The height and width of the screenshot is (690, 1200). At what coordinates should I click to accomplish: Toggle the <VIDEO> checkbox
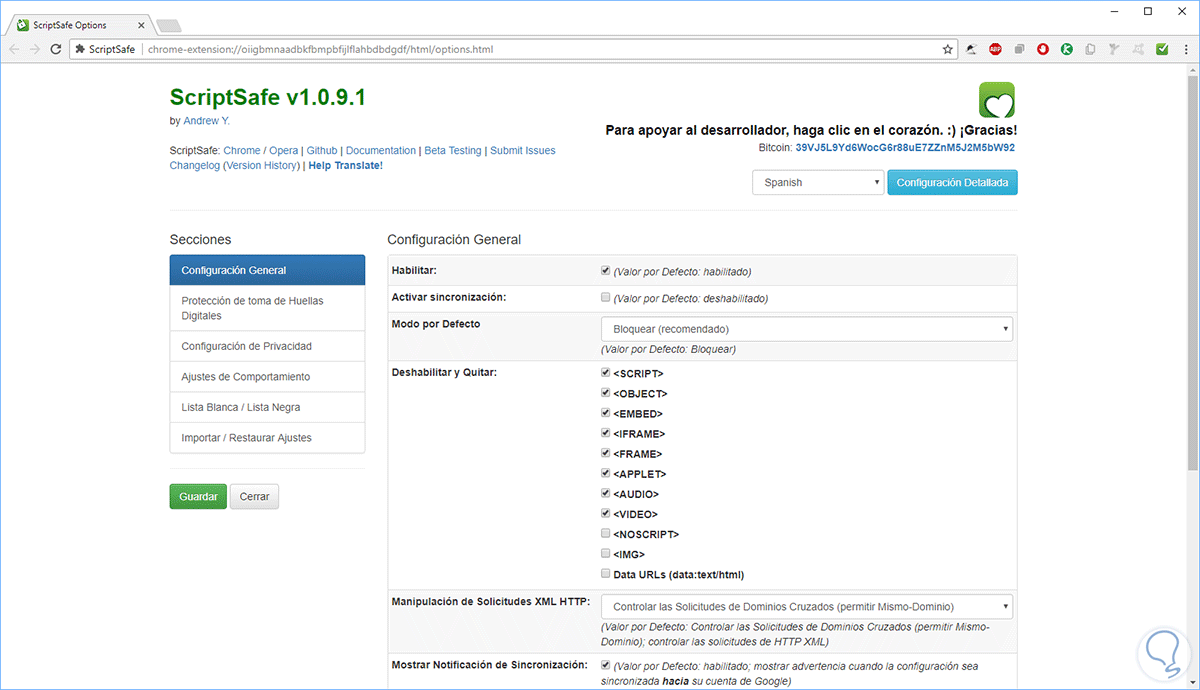click(x=605, y=512)
